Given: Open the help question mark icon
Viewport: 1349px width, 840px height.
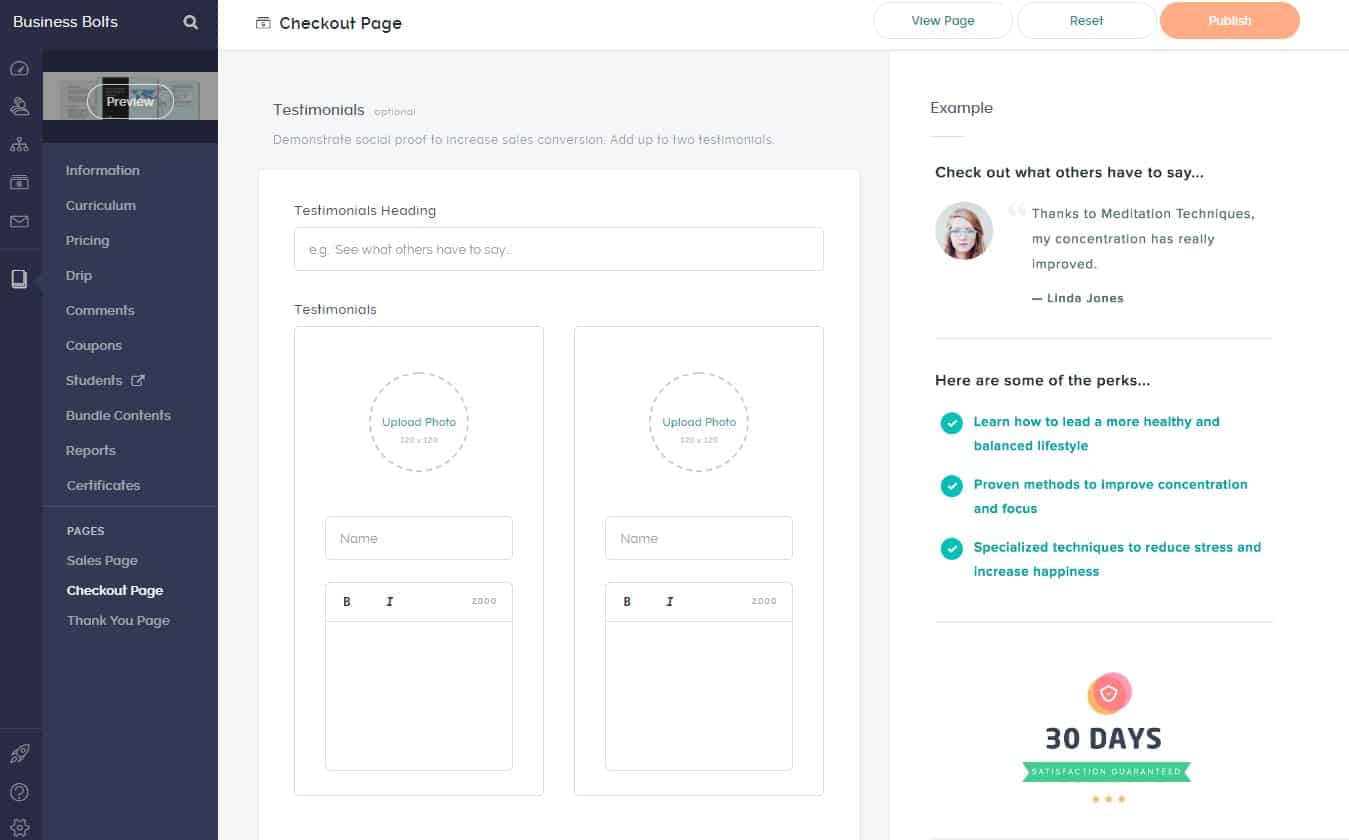Looking at the screenshot, I should [x=19, y=792].
